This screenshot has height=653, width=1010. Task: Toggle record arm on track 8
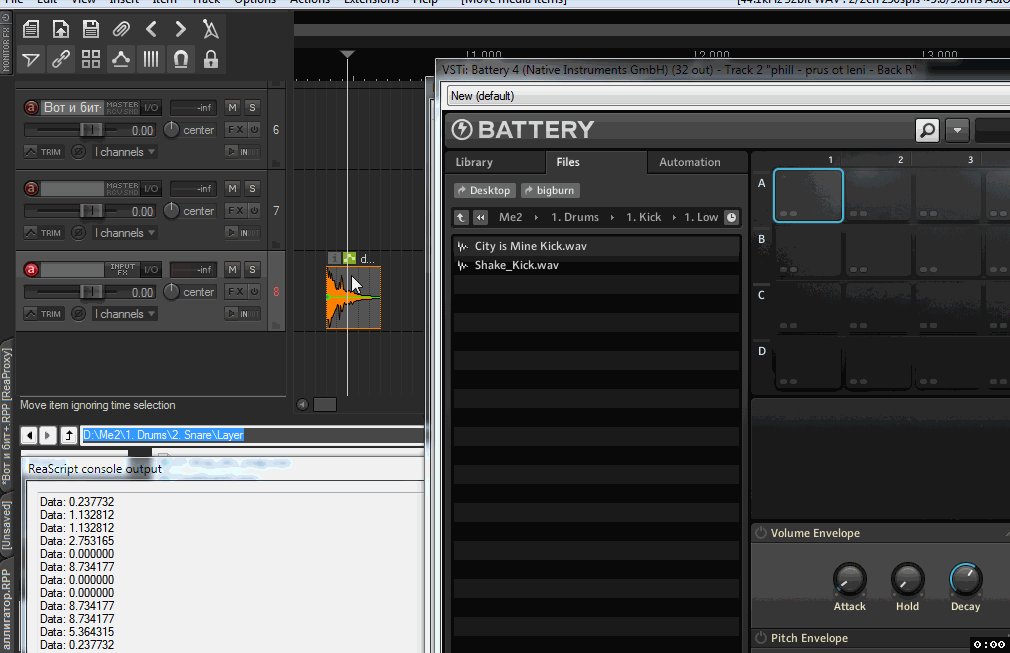click(x=31, y=270)
